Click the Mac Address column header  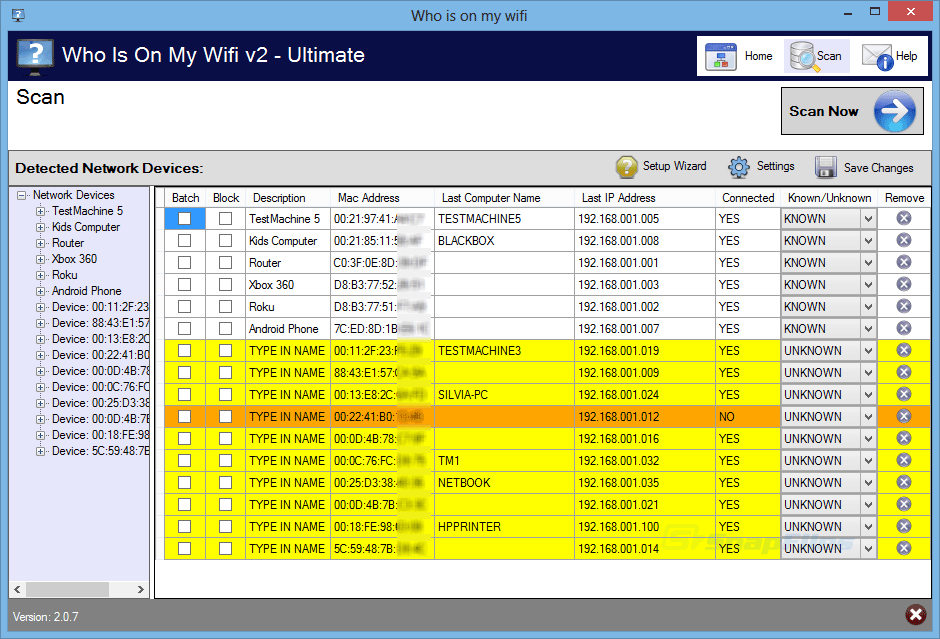(368, 198)
